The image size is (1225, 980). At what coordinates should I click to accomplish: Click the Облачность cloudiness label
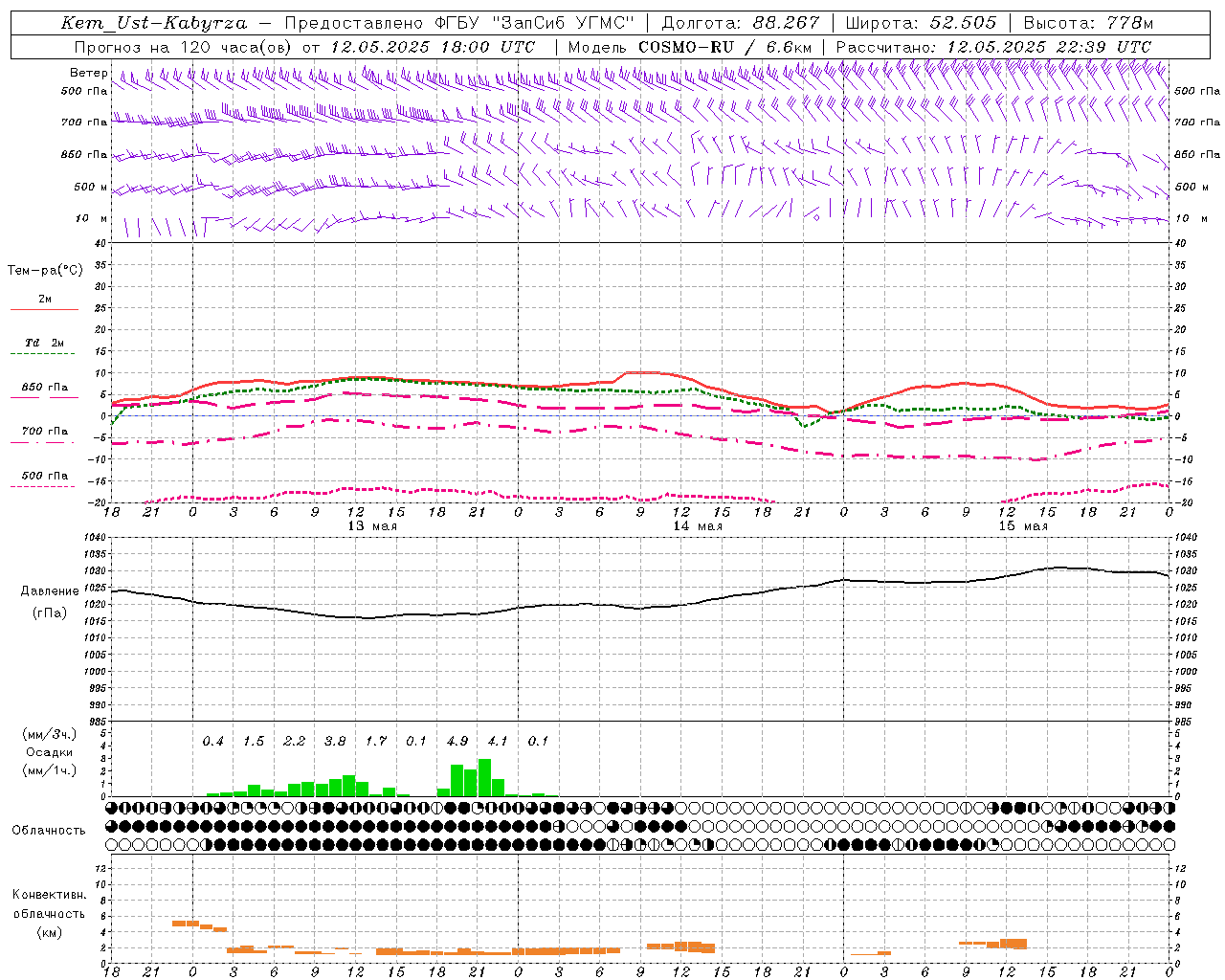(x=49, y=830)
